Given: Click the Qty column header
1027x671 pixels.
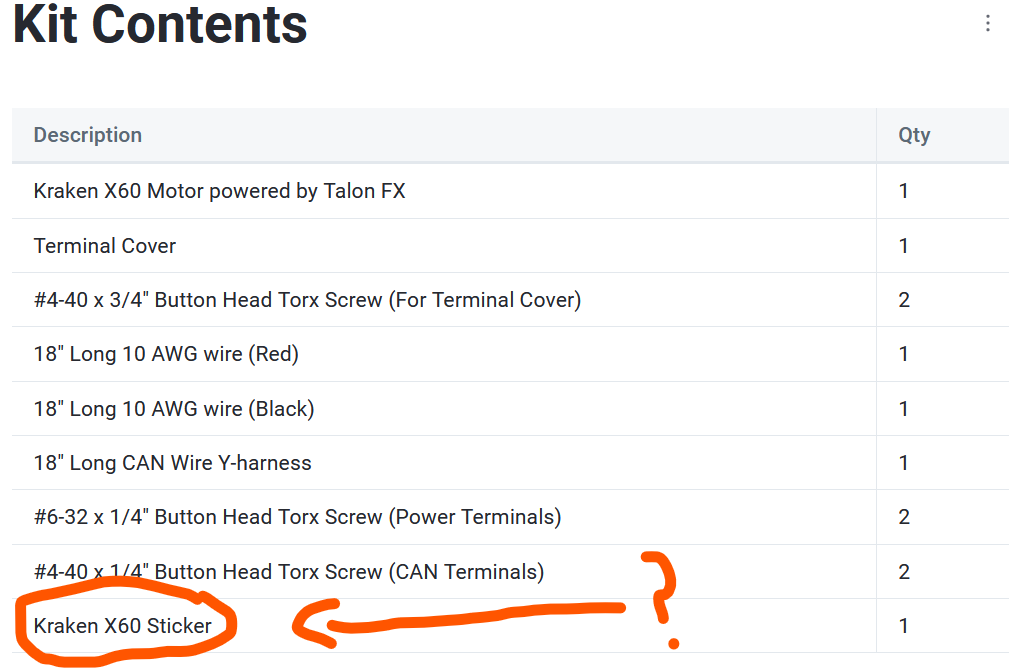Looking at the screenshot, I should [x=914, y=135].
